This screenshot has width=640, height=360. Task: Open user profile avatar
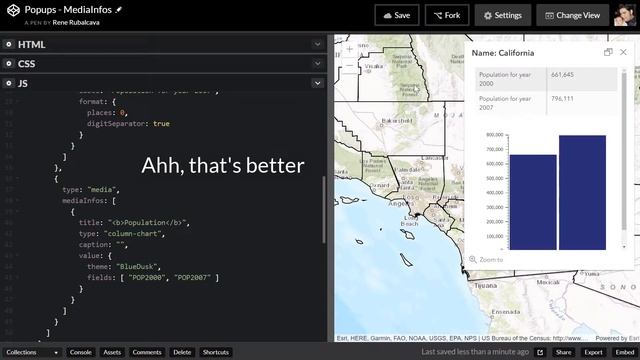(625, 15)
